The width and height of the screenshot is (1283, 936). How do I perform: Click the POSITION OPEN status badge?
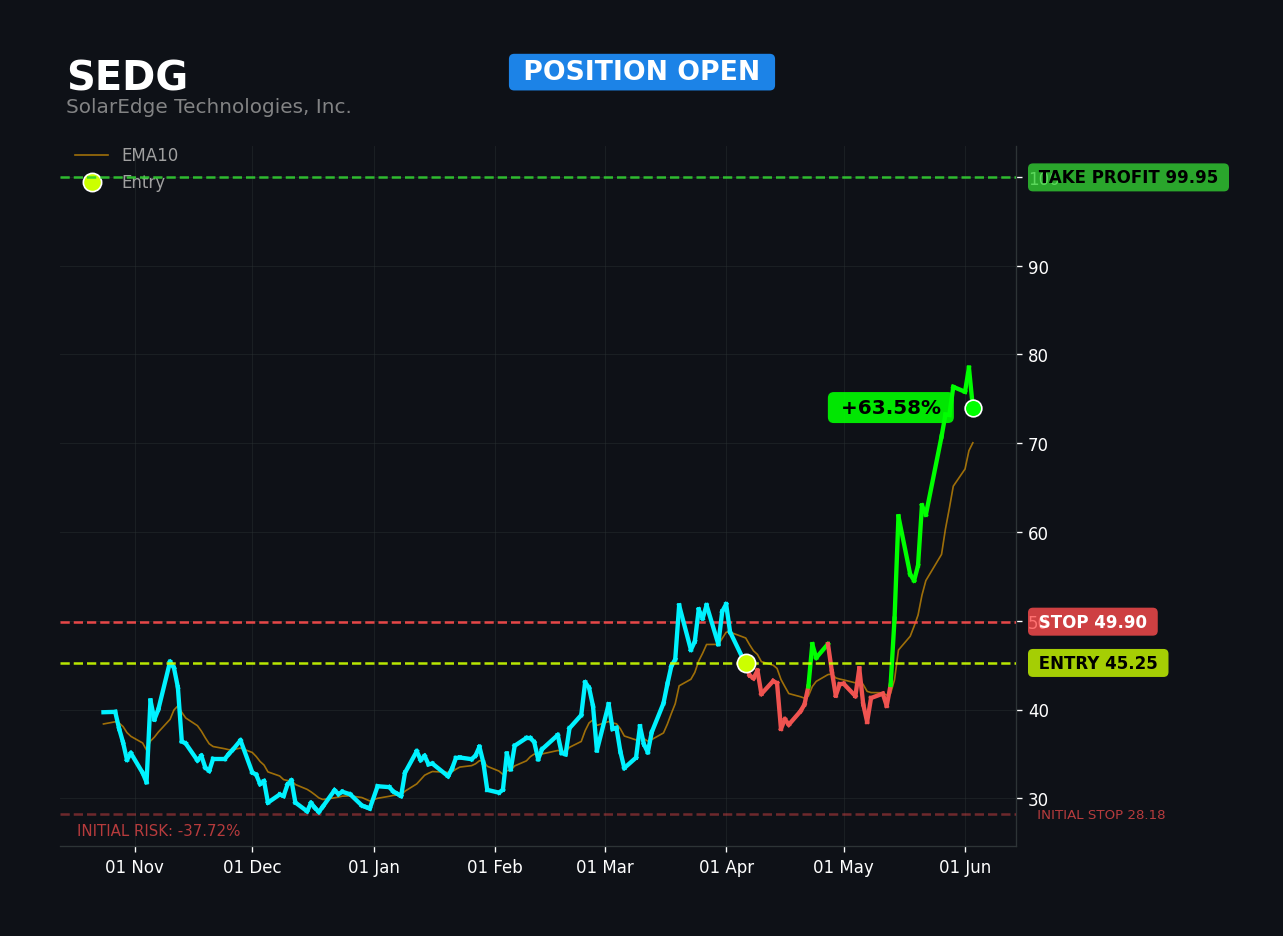coord(642,72)
